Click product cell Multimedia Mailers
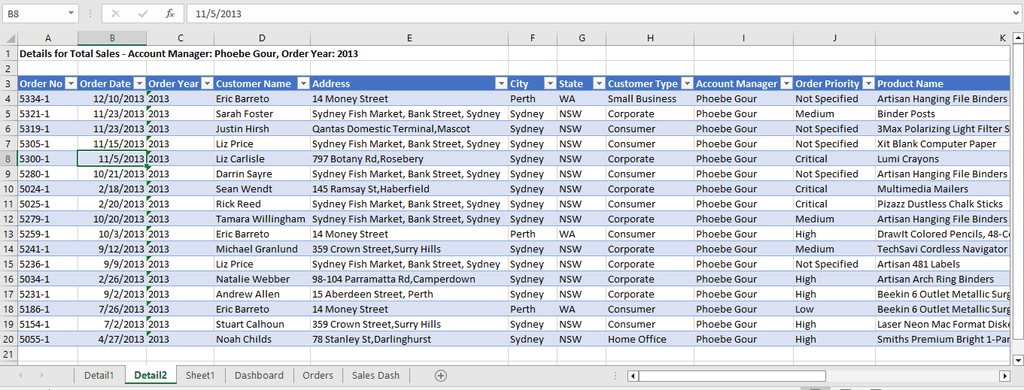 point(943,189)
